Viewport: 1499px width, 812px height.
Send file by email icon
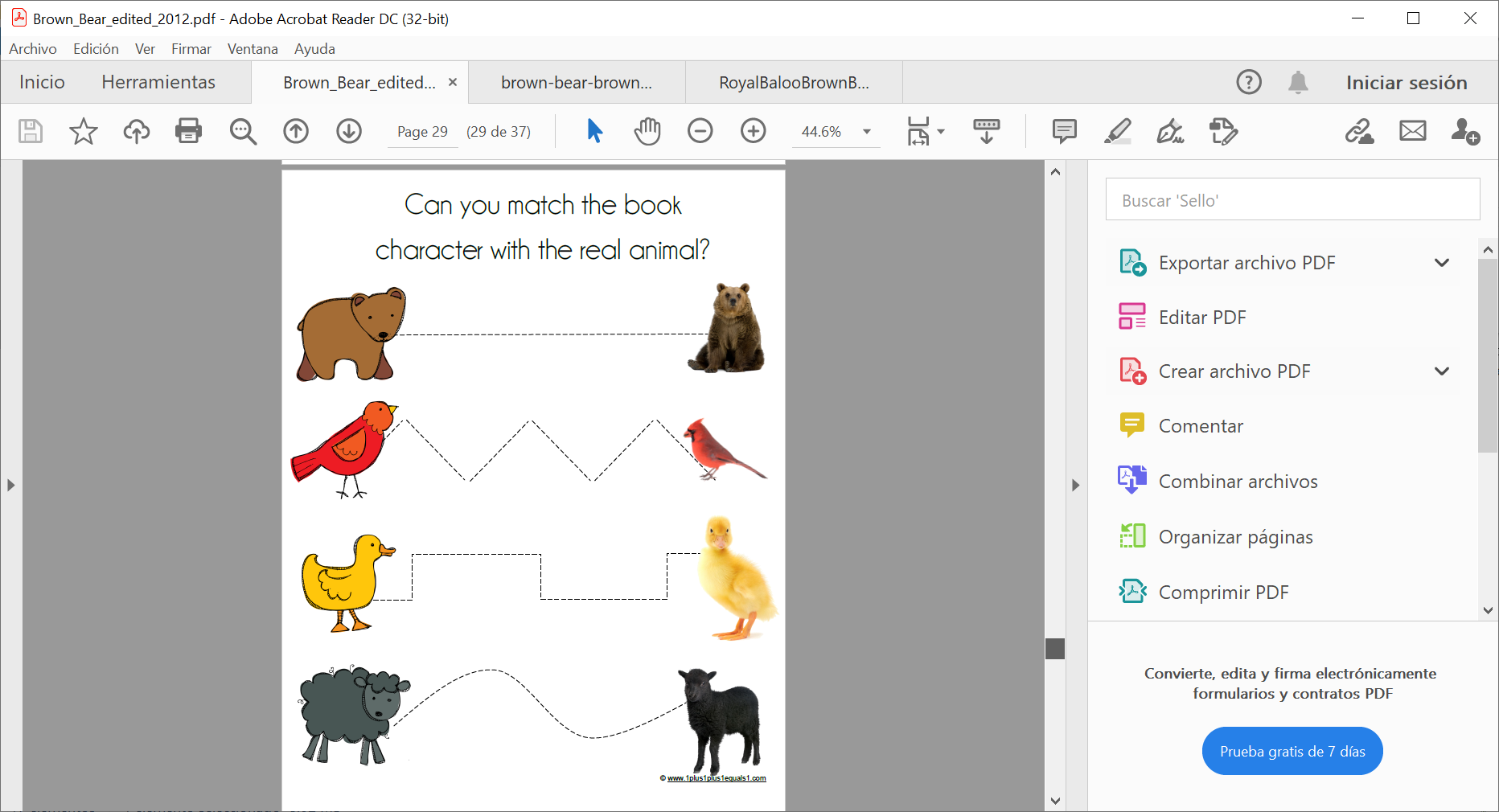[1412, 131]
